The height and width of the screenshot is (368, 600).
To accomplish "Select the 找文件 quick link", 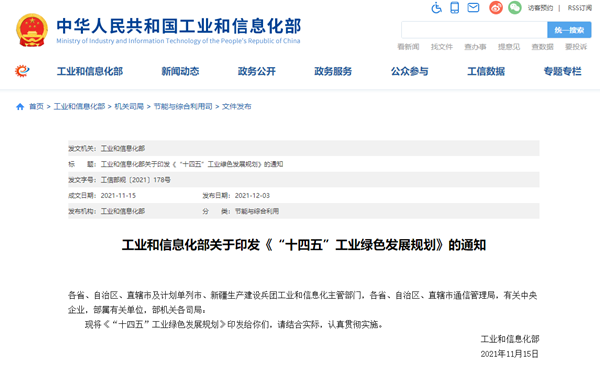I will (x=442, y=47).
